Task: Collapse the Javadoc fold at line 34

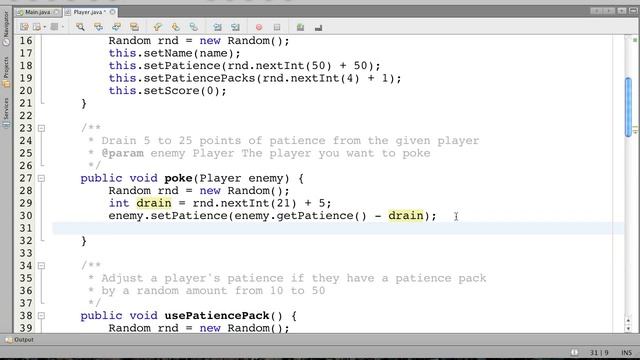Action: click(x=41, y=266)
